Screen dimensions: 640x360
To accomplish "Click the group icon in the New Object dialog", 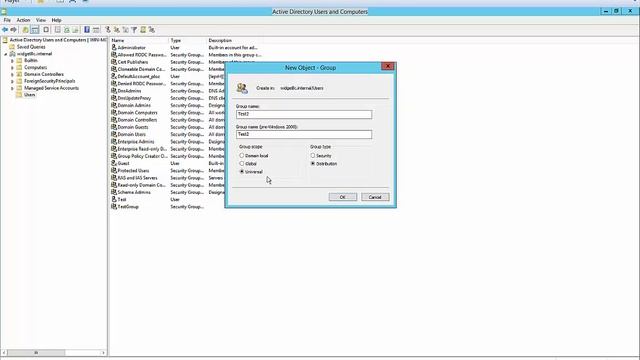I will tap(242, 88).
